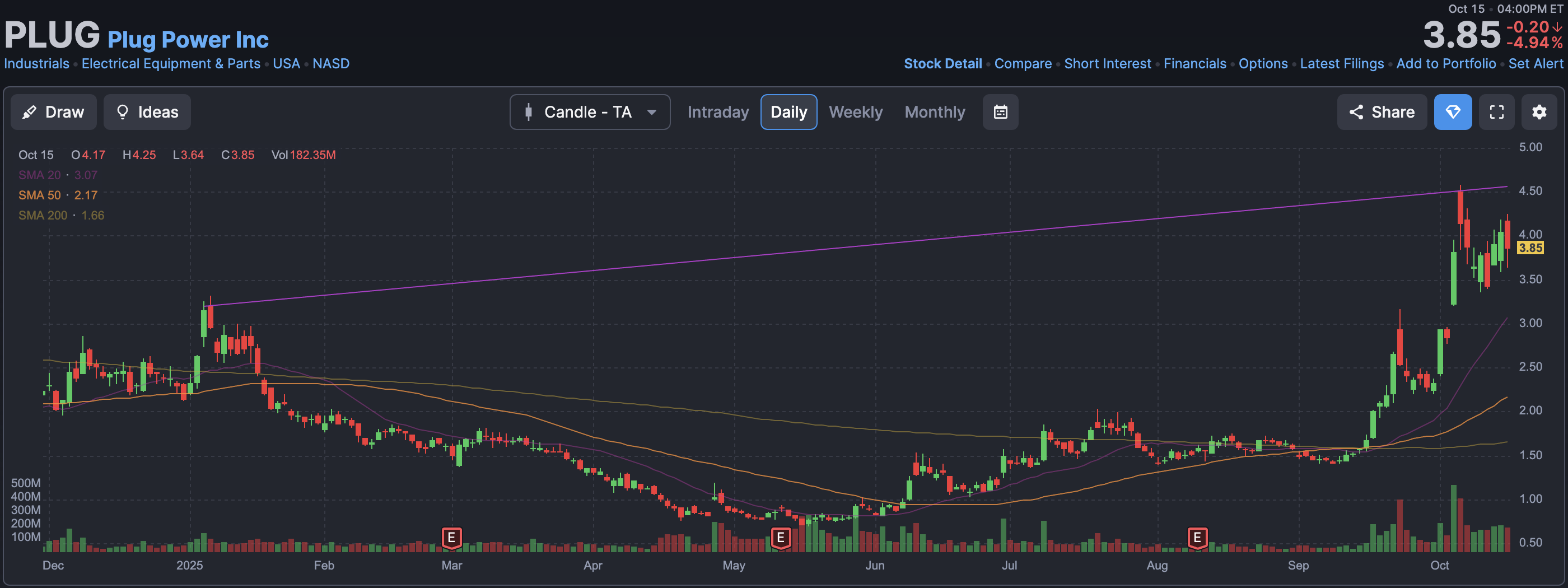Viewport: 1568px width, 588px height.
Task: Click the SMA 200 indicator label
Action: [43, 215]
